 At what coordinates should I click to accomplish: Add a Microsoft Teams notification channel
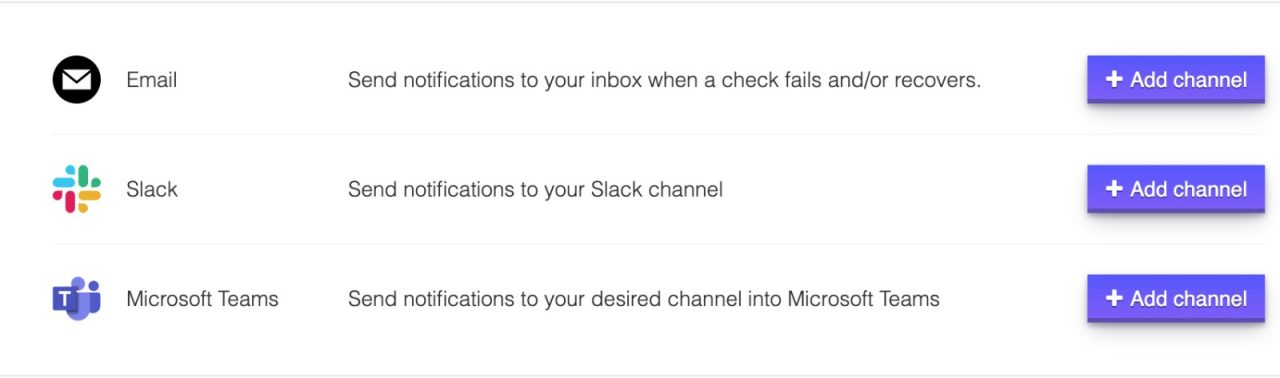(x=1176, y=298)
